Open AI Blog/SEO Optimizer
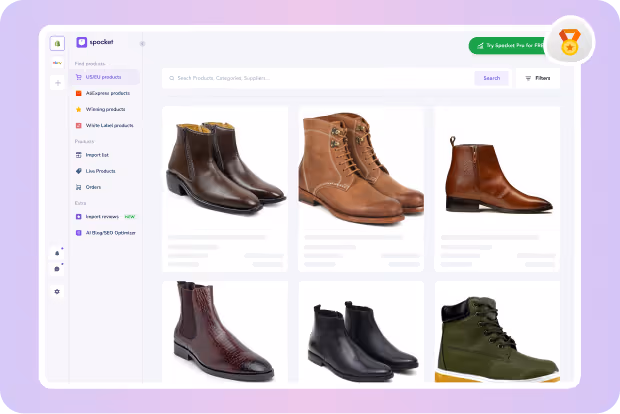This screenshot has height=414, width=620. tap(111, 233)
